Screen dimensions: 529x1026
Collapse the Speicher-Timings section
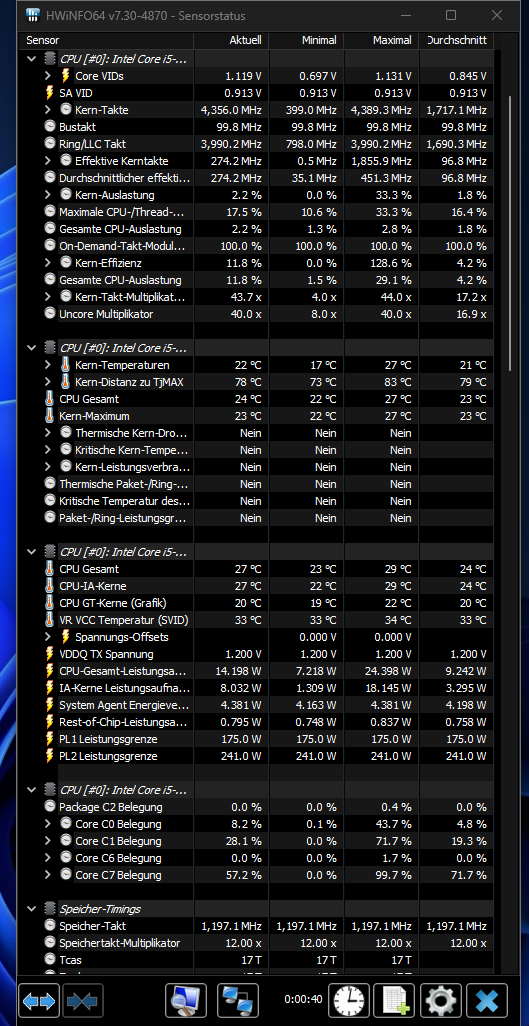(x=31, y=909)
